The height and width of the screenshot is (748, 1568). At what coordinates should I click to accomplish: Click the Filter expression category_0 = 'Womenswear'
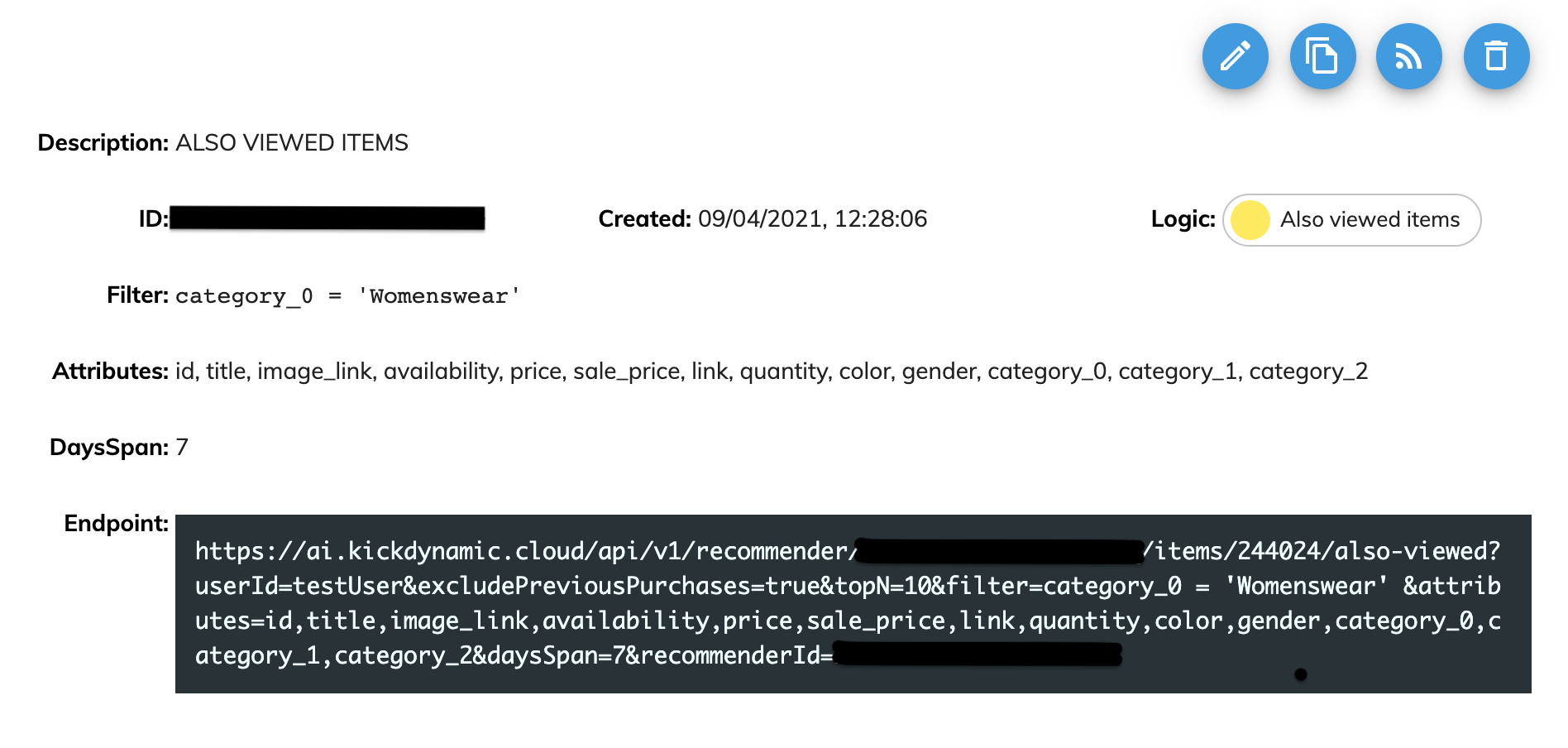347,296
